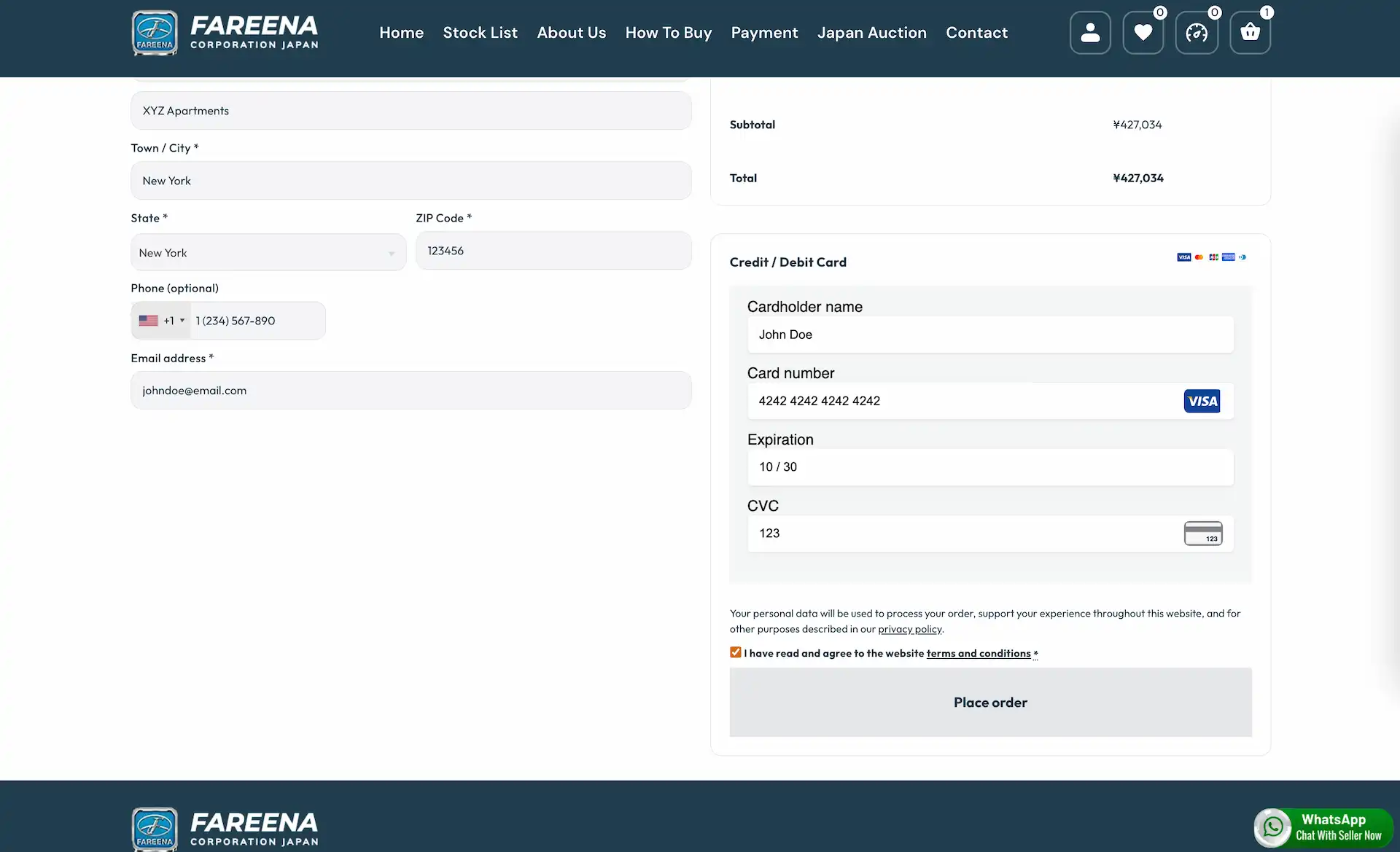Click the CVC card hint icon
The image size is (1400, 852).
click(1202, 534)
